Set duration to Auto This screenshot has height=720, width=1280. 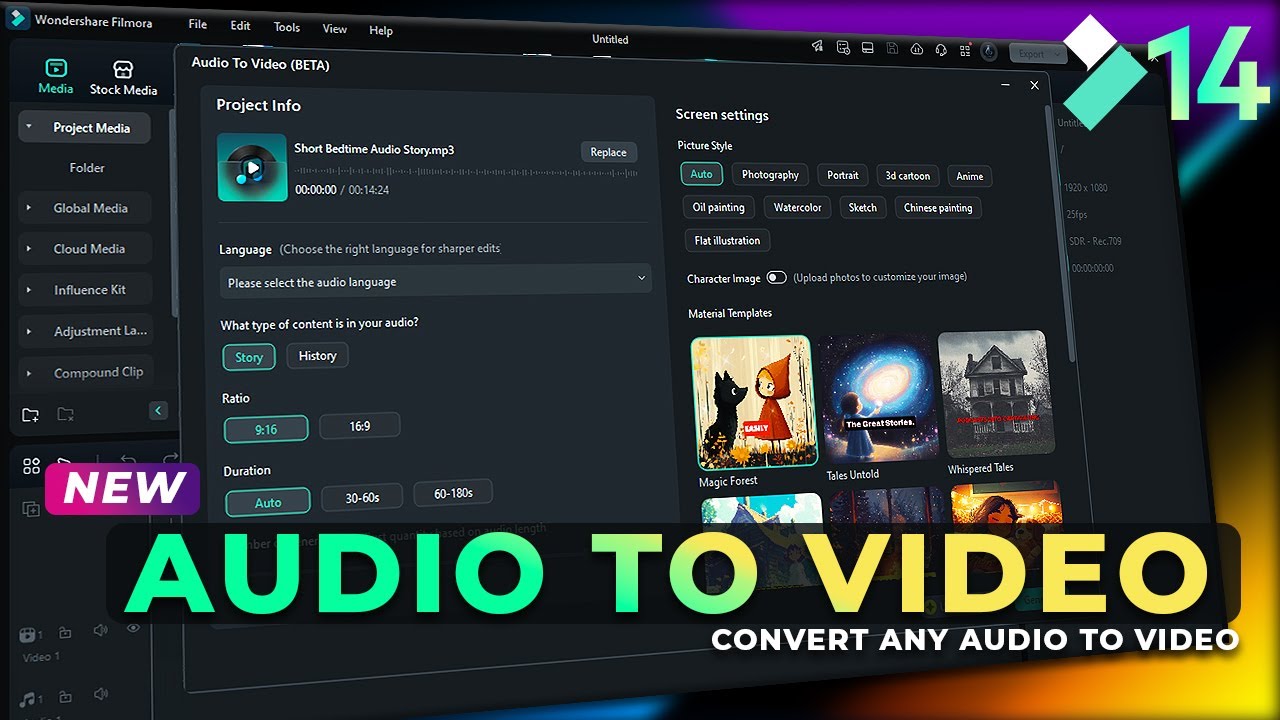pyautogui.click(x=268, y=502)
